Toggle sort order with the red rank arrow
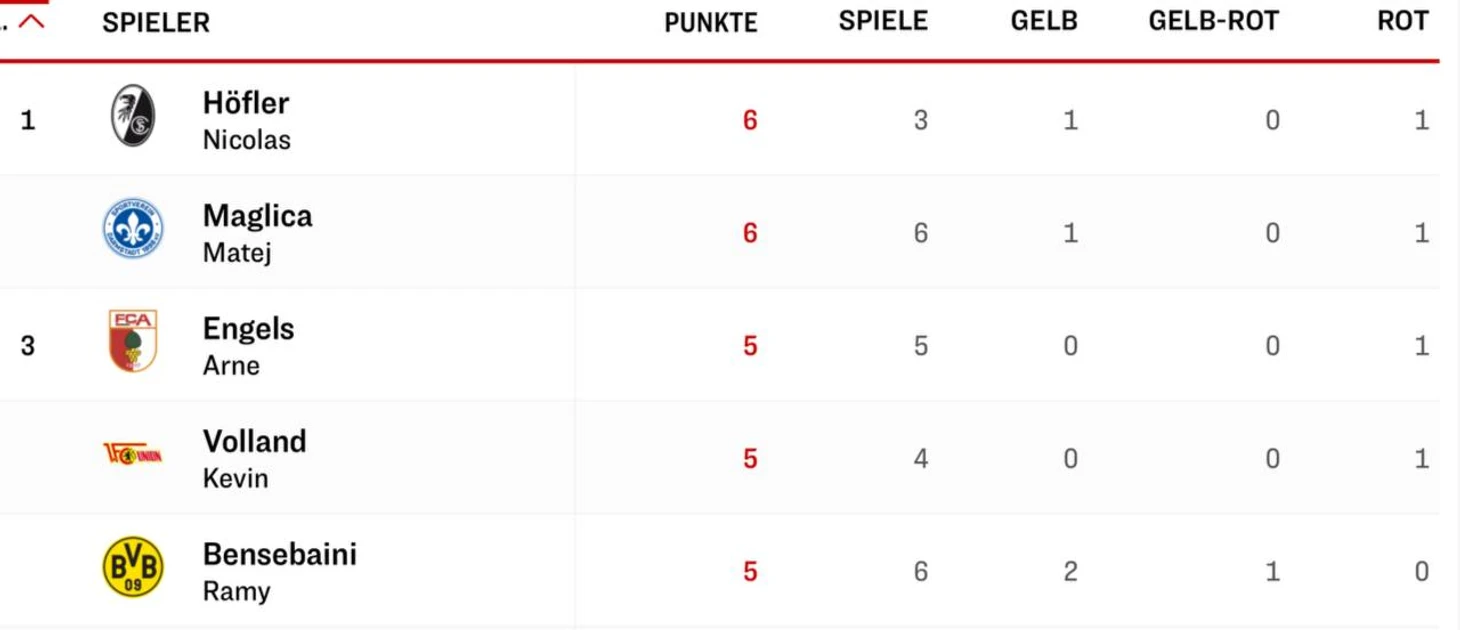 pos(32,22)
